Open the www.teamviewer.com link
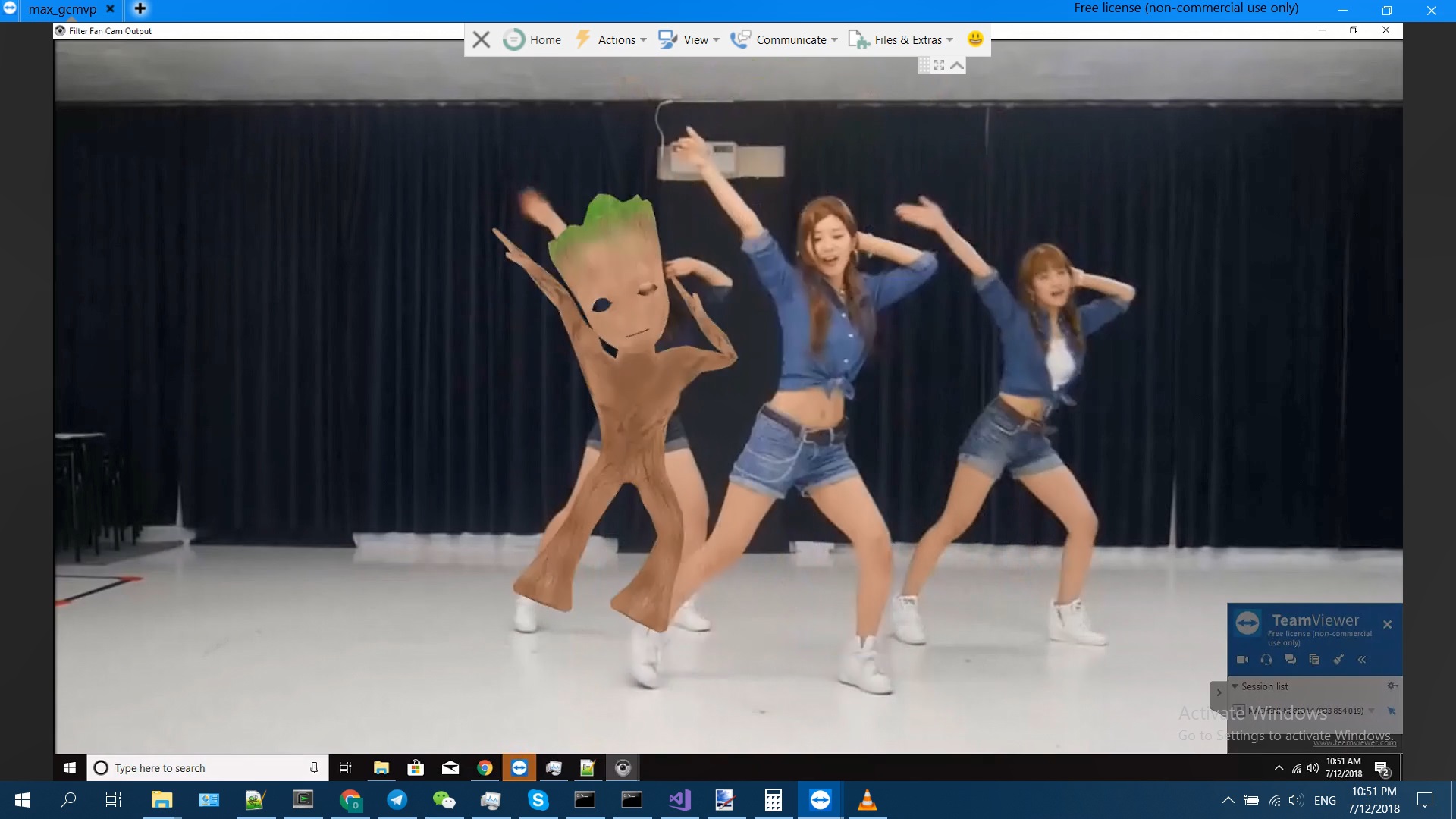This screenshot has width=1456, height=819. 1354,743
